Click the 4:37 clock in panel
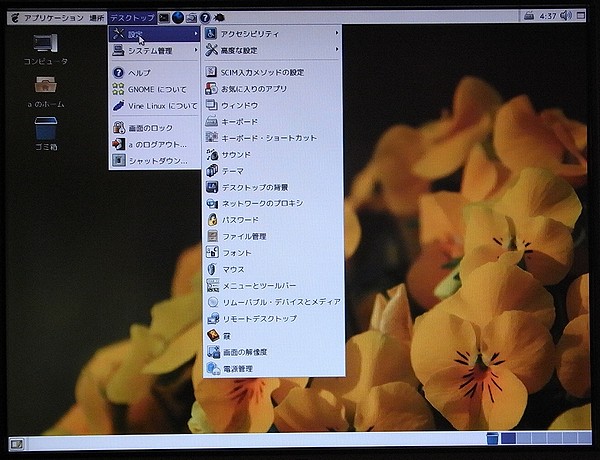Viewport: 600px width, 460px height. click(548, 16)
